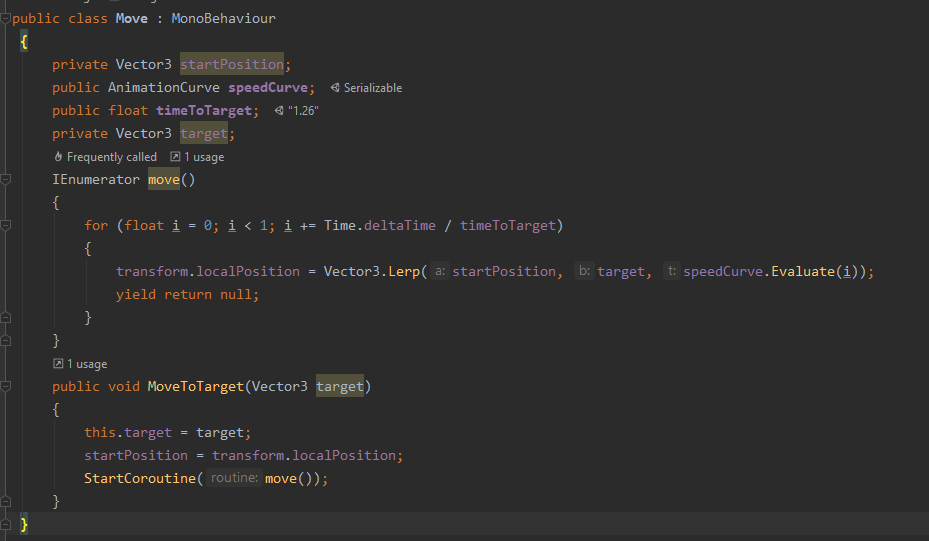Click yield return null statement
The height and width of the screenshot is (541, 929).
coord(187,294)
